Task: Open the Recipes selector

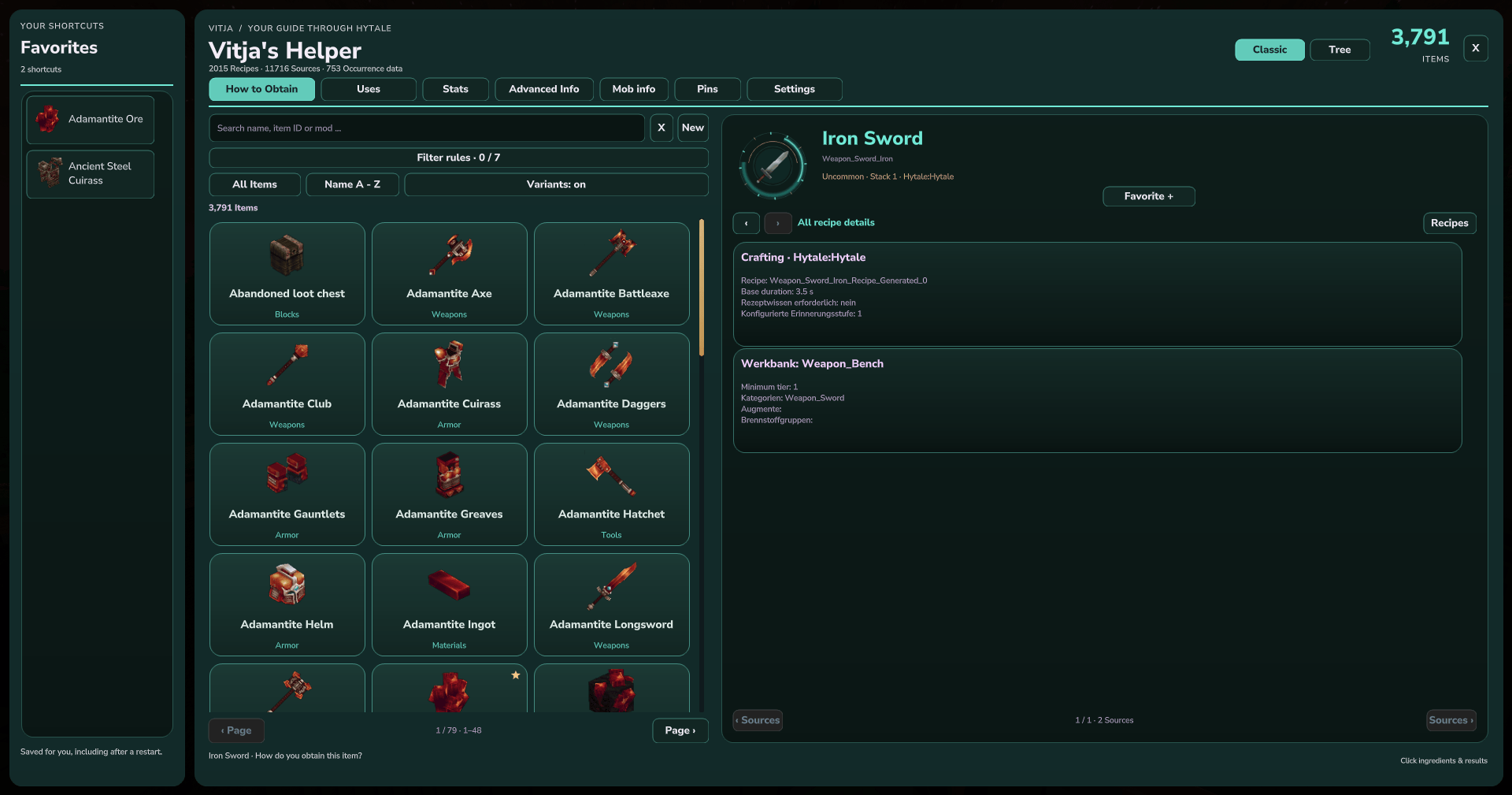Action: click(1449, 223)
